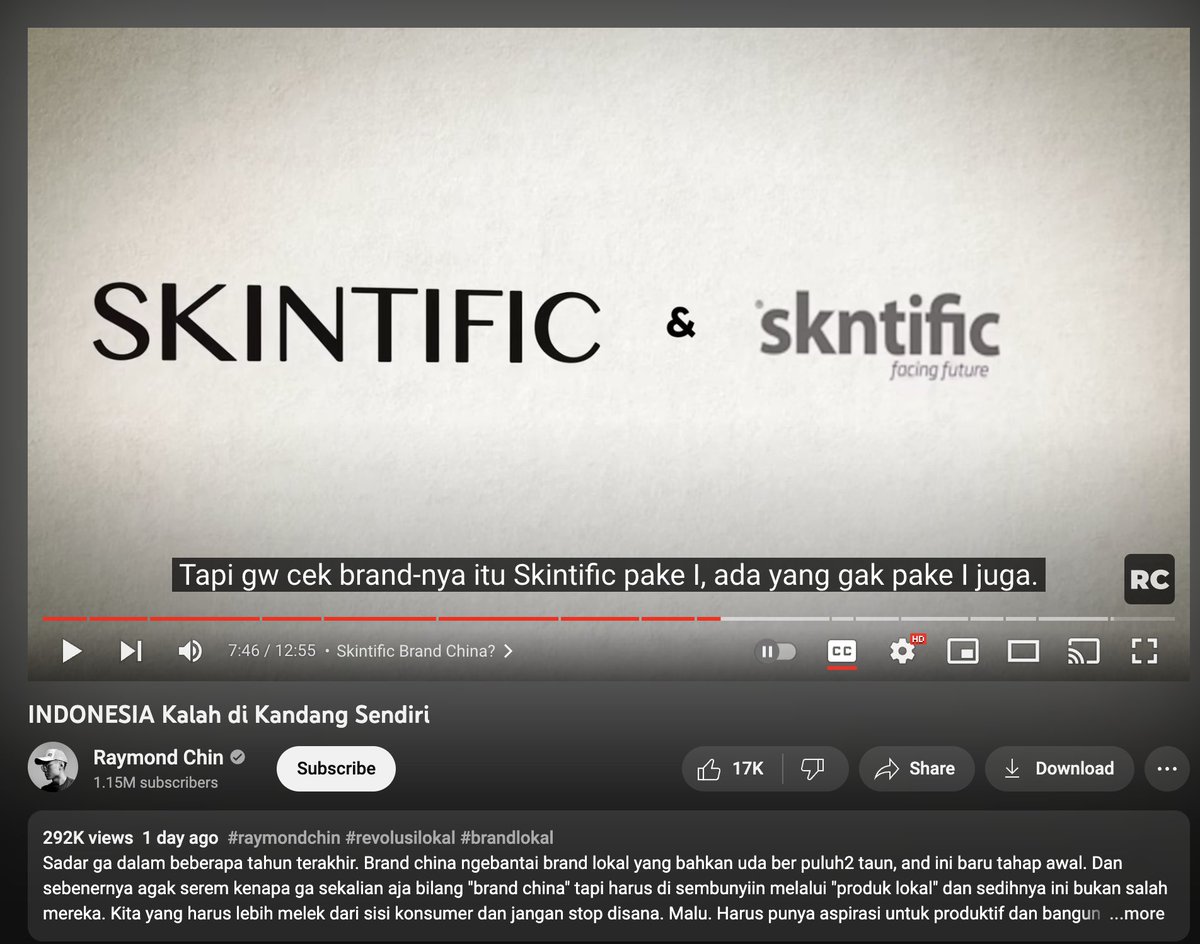Open Raymond Chin's channel avatar
Screen dimensions: 1200x944
coord(53,767)
